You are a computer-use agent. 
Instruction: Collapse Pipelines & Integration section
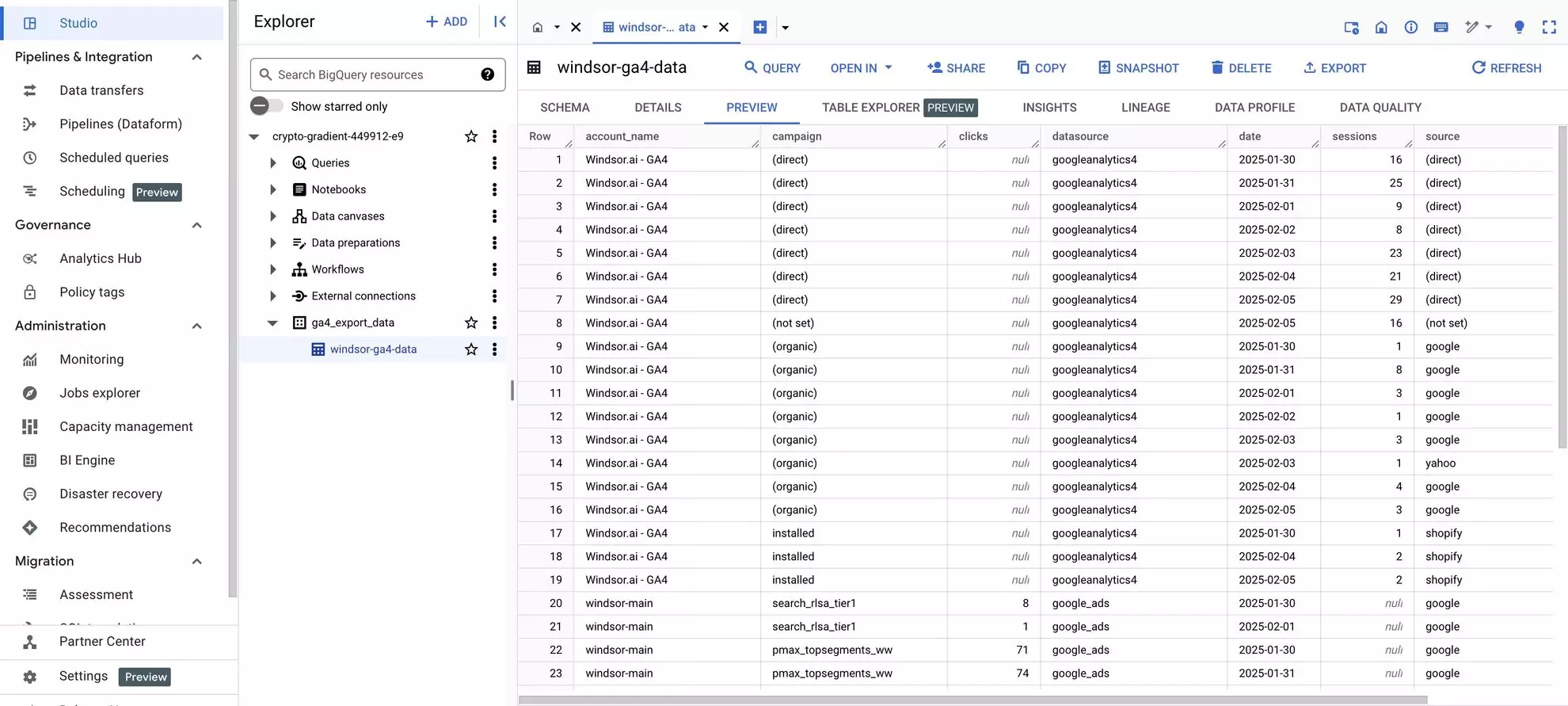point(197,57)
